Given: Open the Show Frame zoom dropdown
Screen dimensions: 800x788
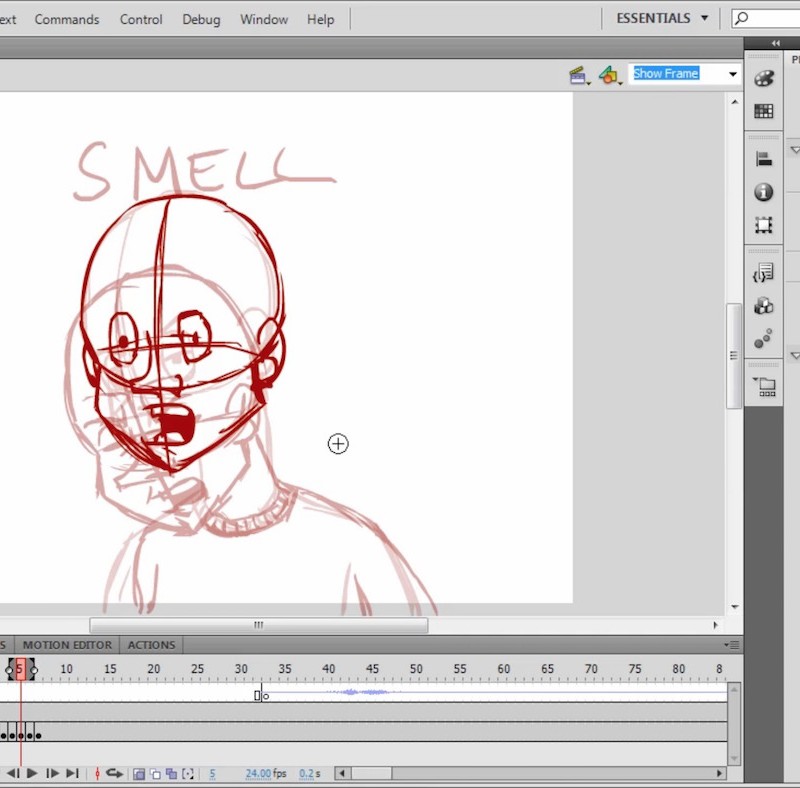Looking at the screenshot, I should click(x=733, y=73).
